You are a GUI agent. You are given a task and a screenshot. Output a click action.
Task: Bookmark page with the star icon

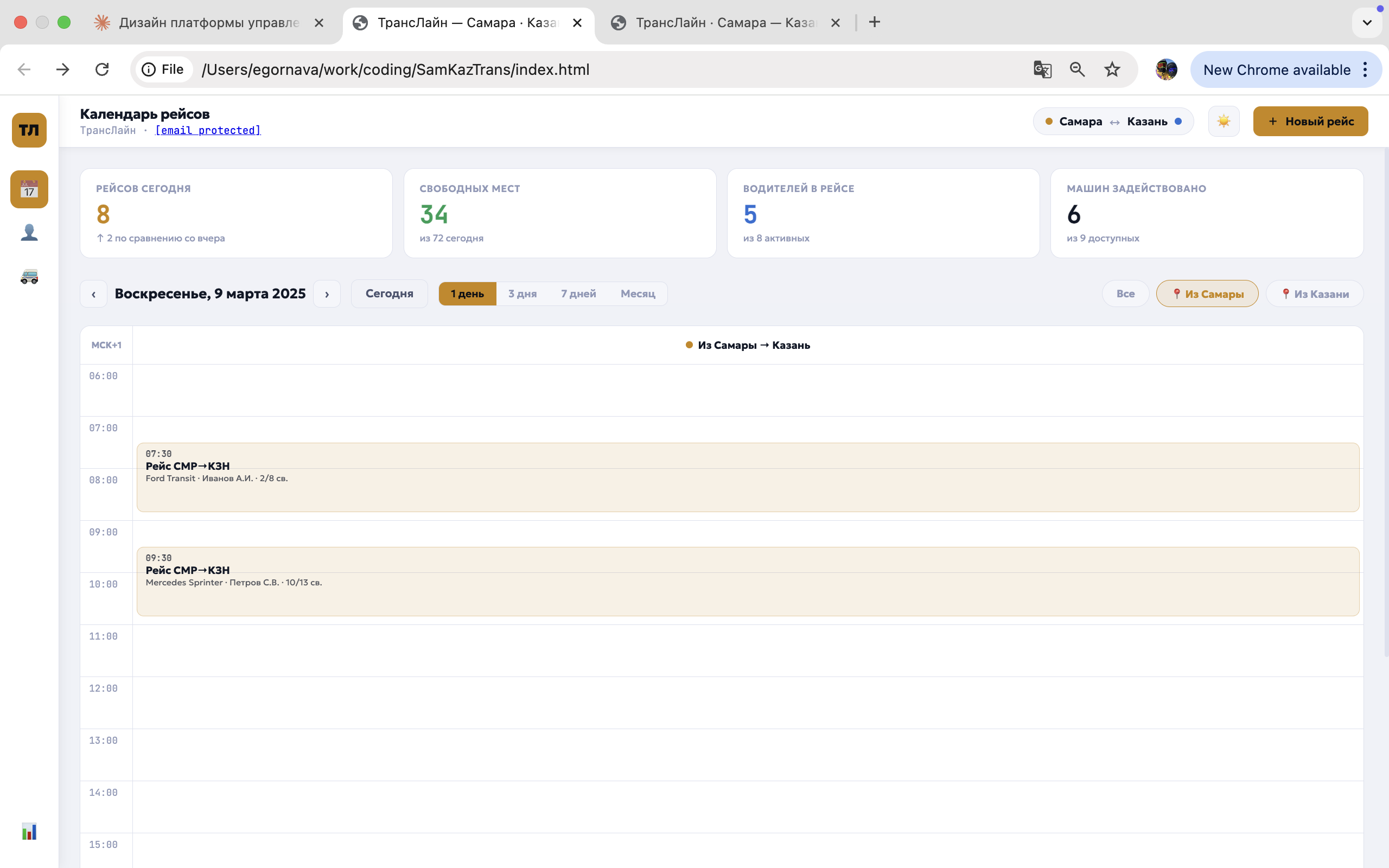coord(1112,69)
